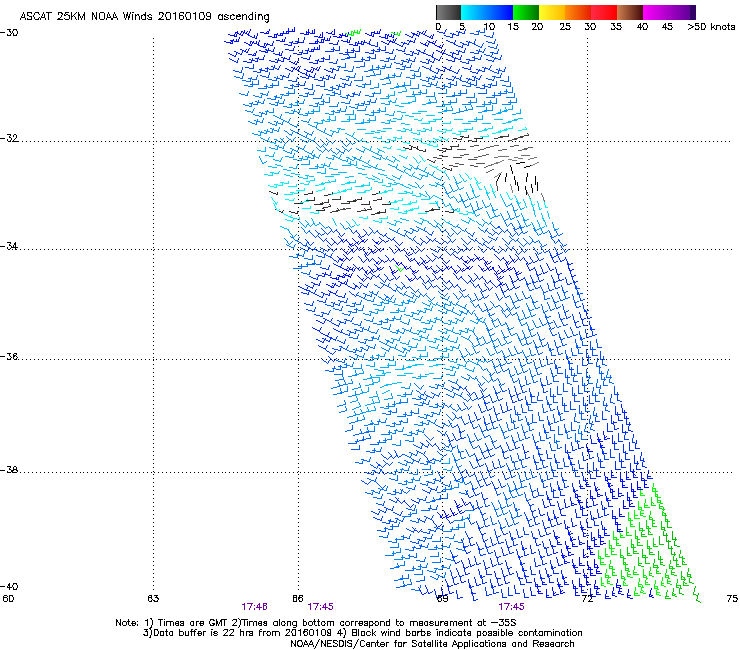
Task: Click the -32 latitude axis label
Action: point(9,138)
